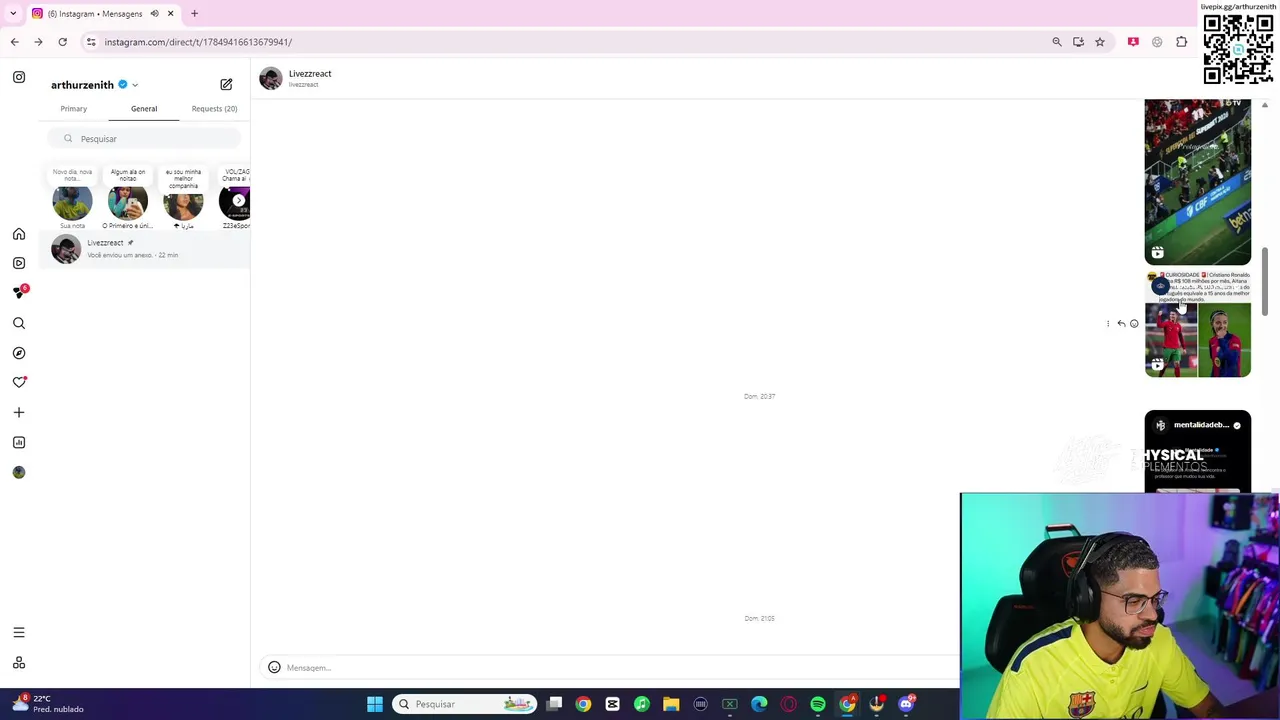Open browser Extensions puzzle icon

click(x=1181, y=42)
